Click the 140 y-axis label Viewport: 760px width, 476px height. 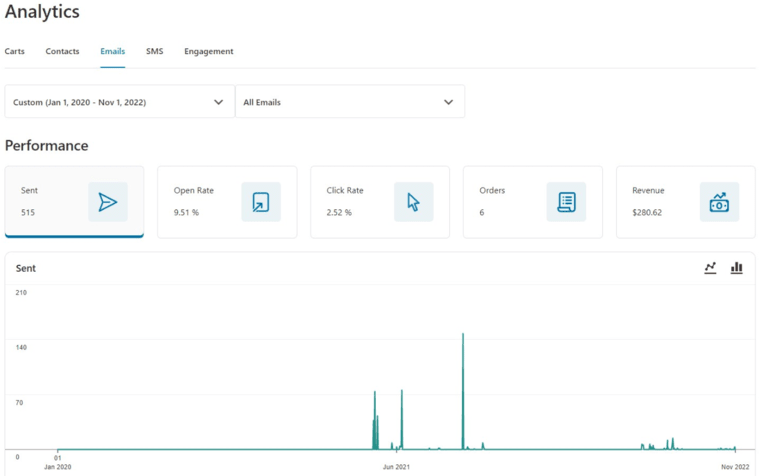pos(21,347)
